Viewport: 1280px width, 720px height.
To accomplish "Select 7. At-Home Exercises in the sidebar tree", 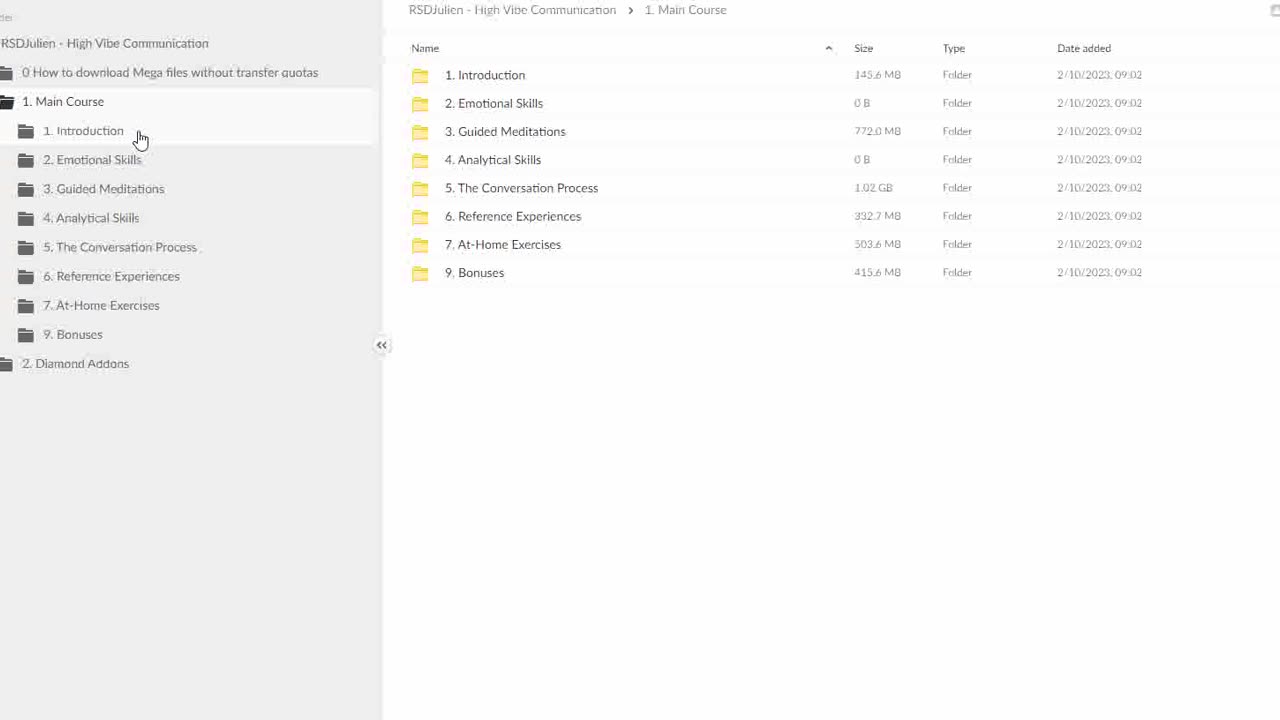I will [101, 305].
